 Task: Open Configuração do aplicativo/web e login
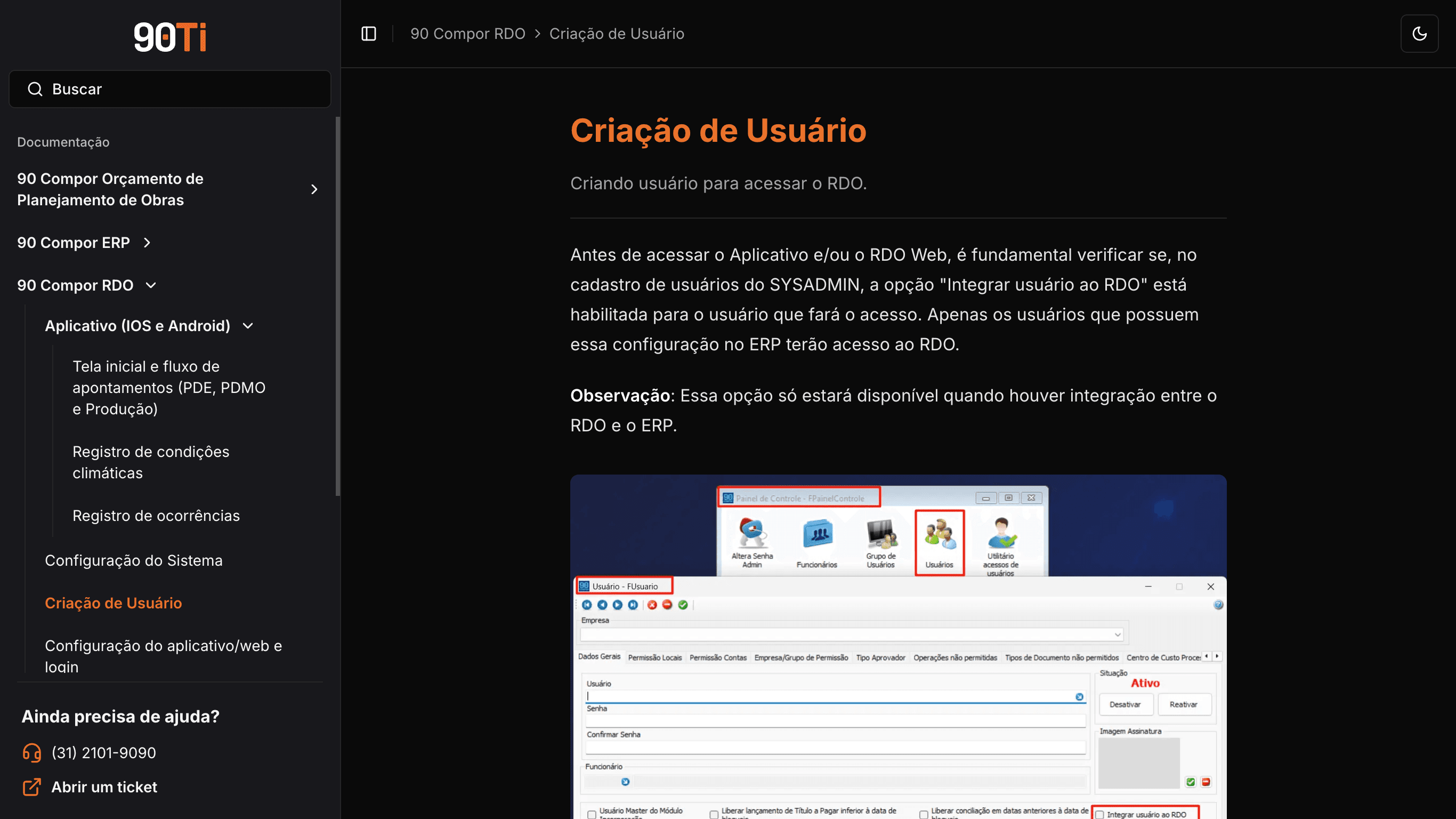tap(164, 656)
